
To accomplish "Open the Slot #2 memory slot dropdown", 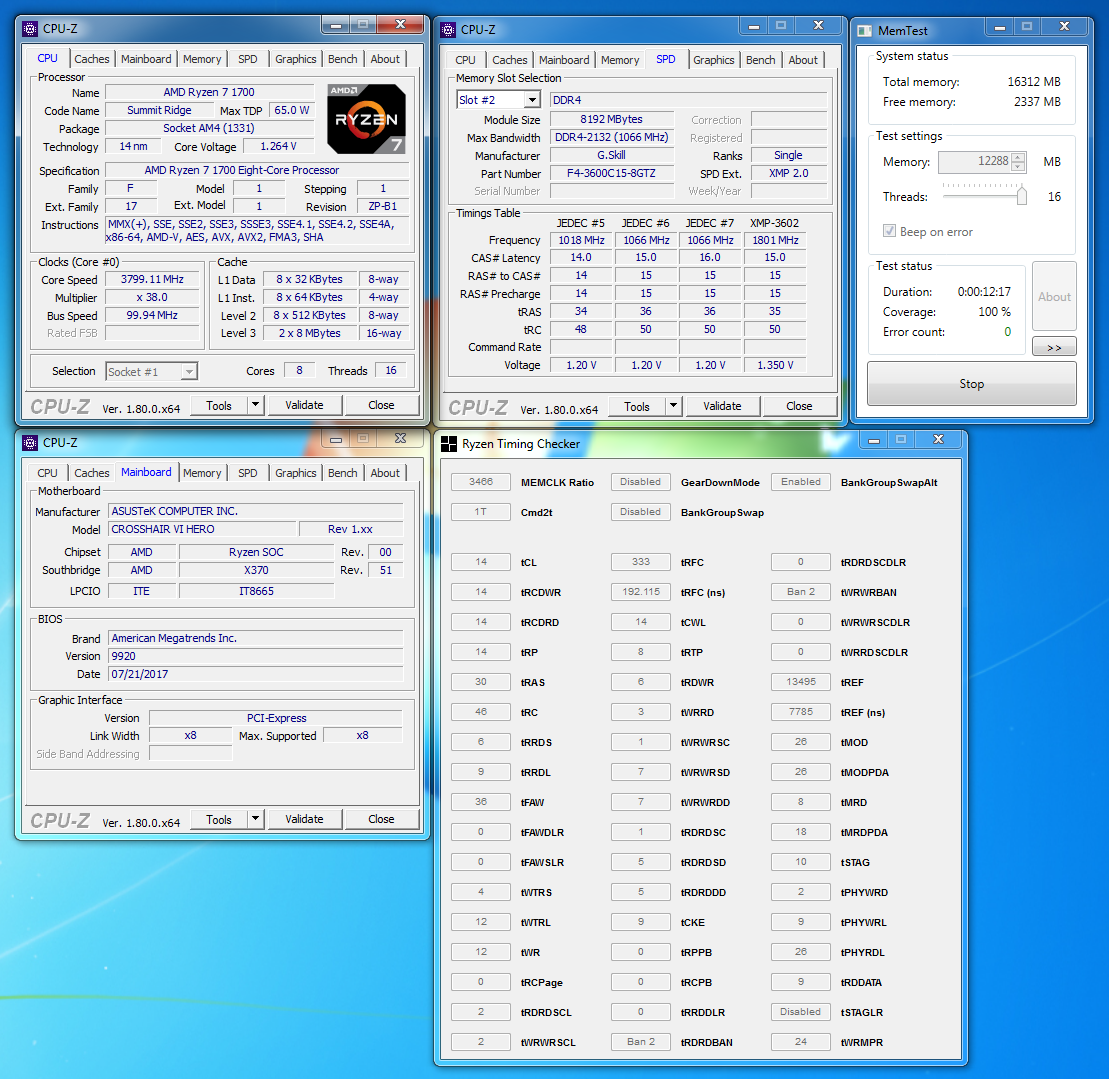I will click(x=533, y=100).
